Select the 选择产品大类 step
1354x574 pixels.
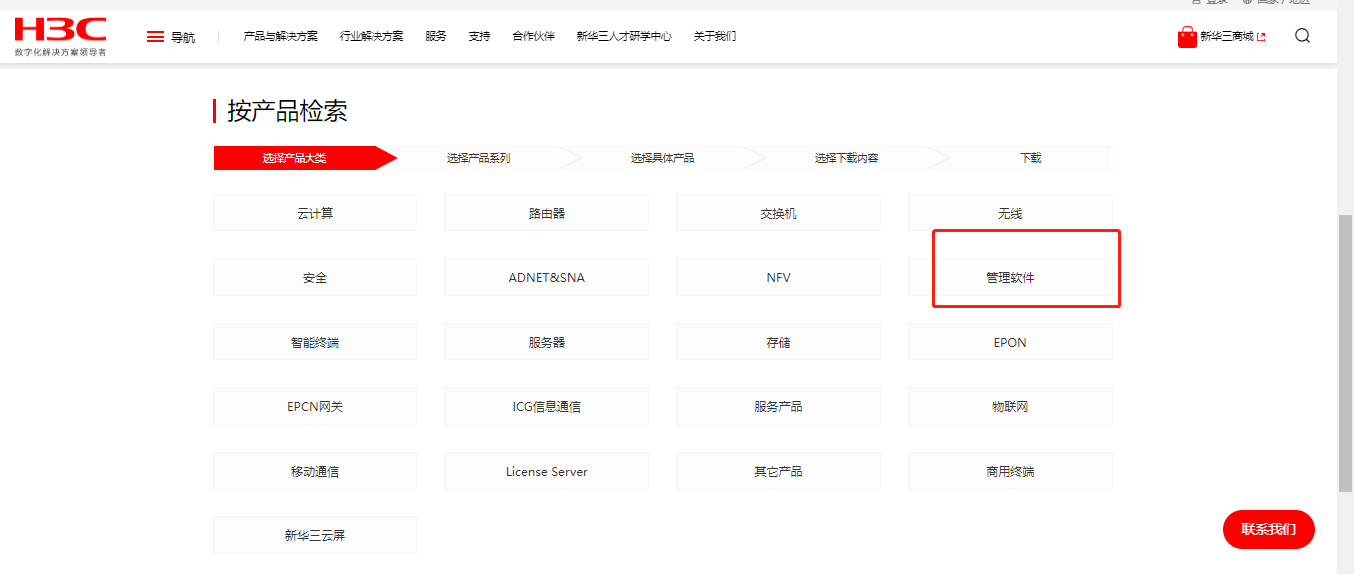[305, 158]
